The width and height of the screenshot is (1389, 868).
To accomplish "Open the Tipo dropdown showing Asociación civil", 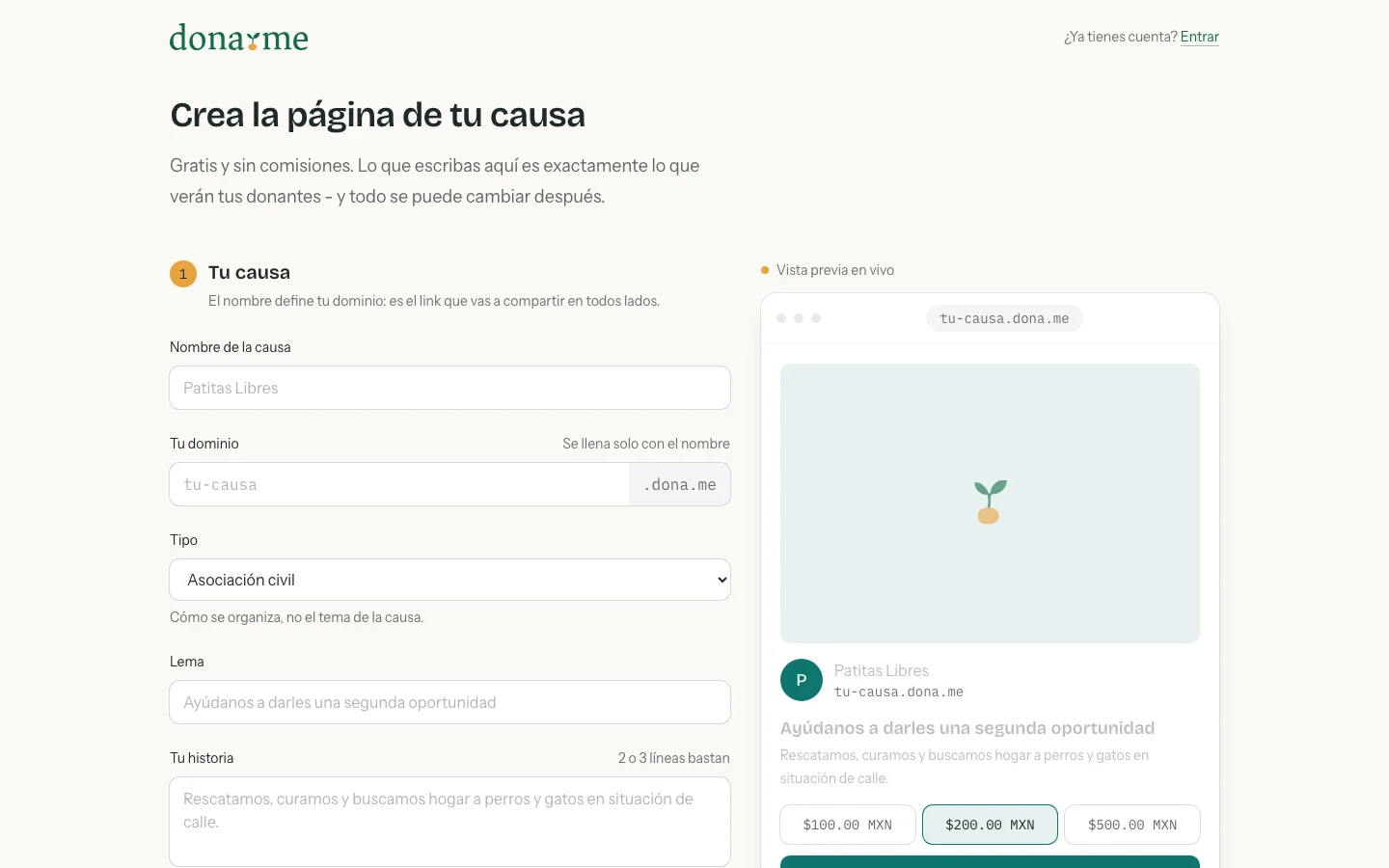I will tap(449, 580).
